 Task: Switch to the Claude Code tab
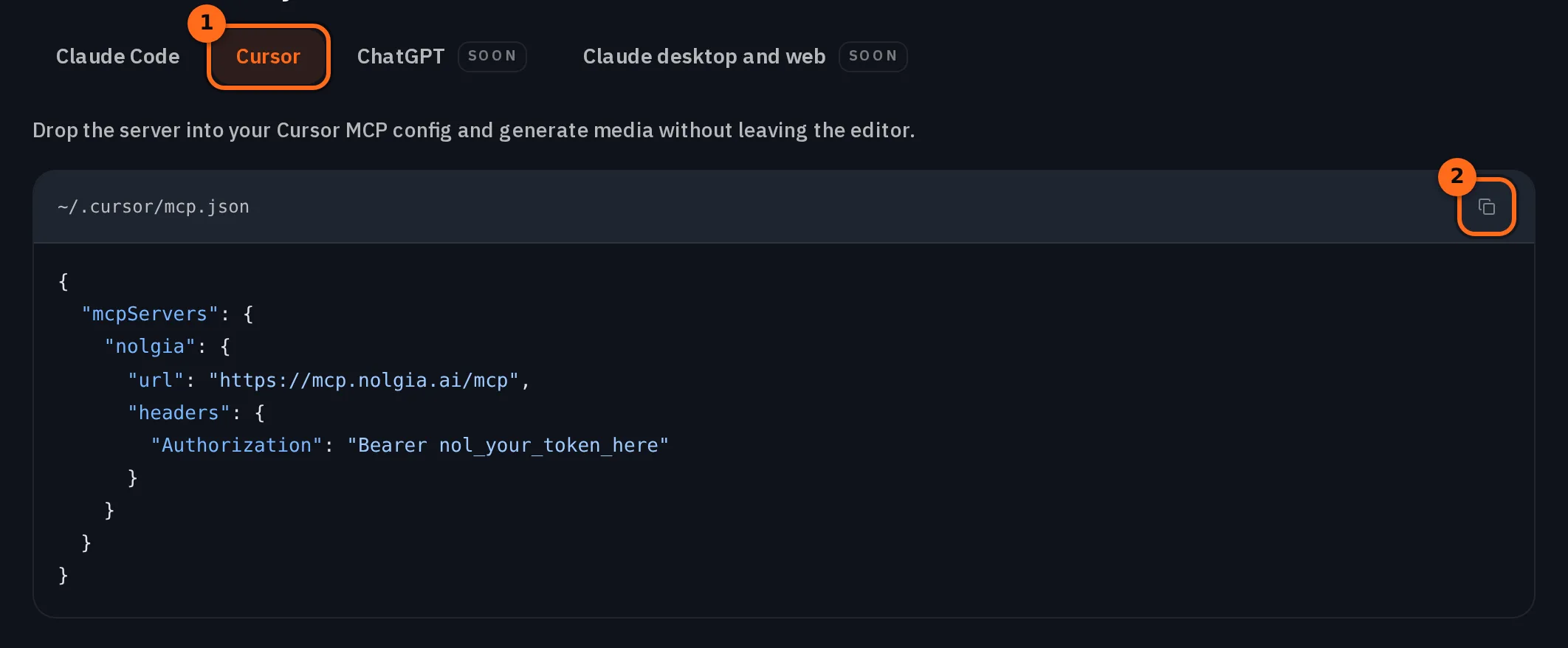118,57
